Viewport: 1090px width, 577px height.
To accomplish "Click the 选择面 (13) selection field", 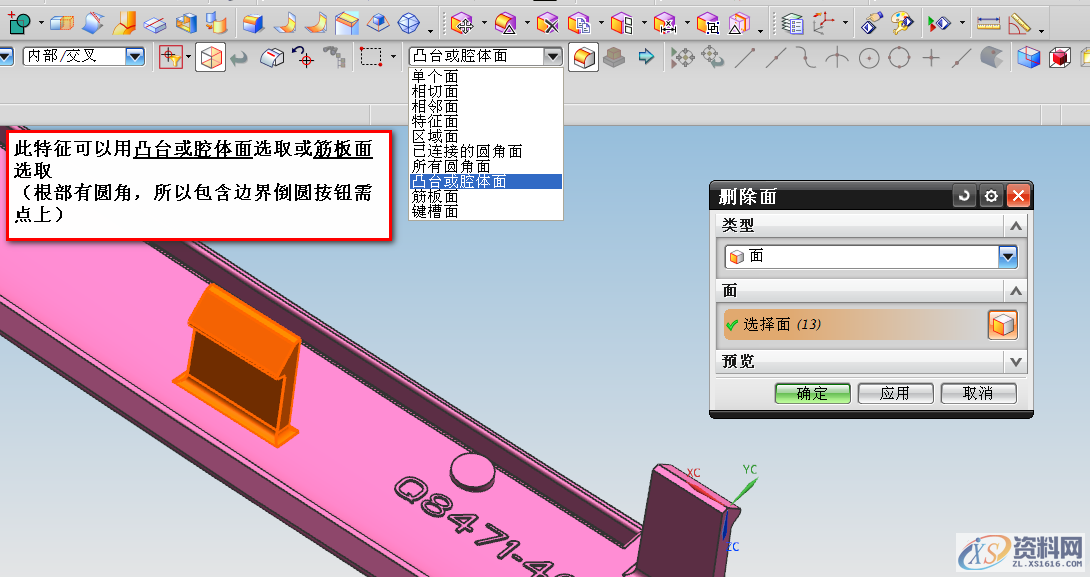I will (x=850, y=325).
